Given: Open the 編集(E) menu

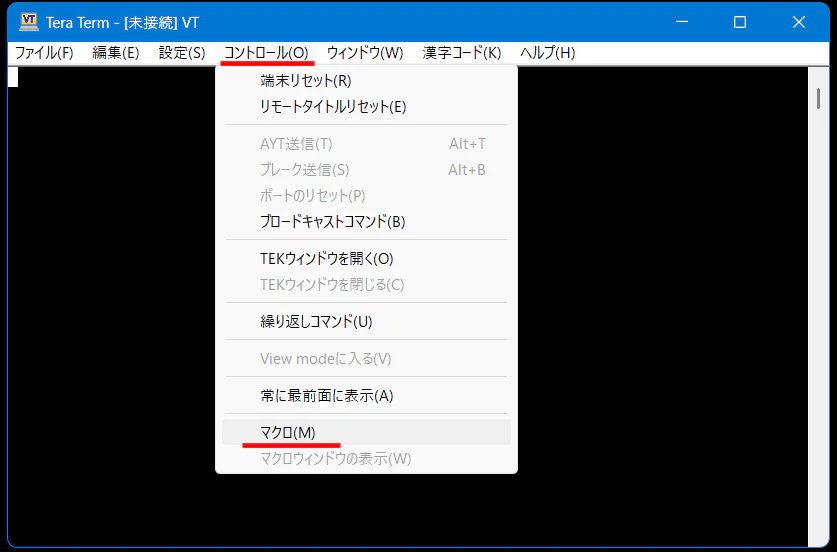Looking at the screenshot, I should point(116,53).
